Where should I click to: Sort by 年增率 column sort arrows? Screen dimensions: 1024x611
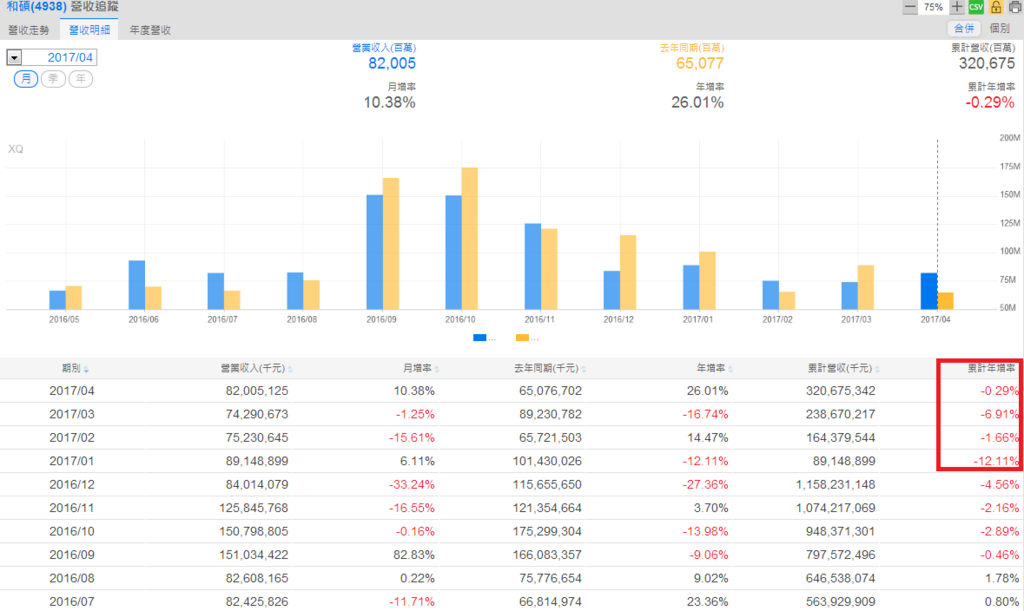[730, 369]
